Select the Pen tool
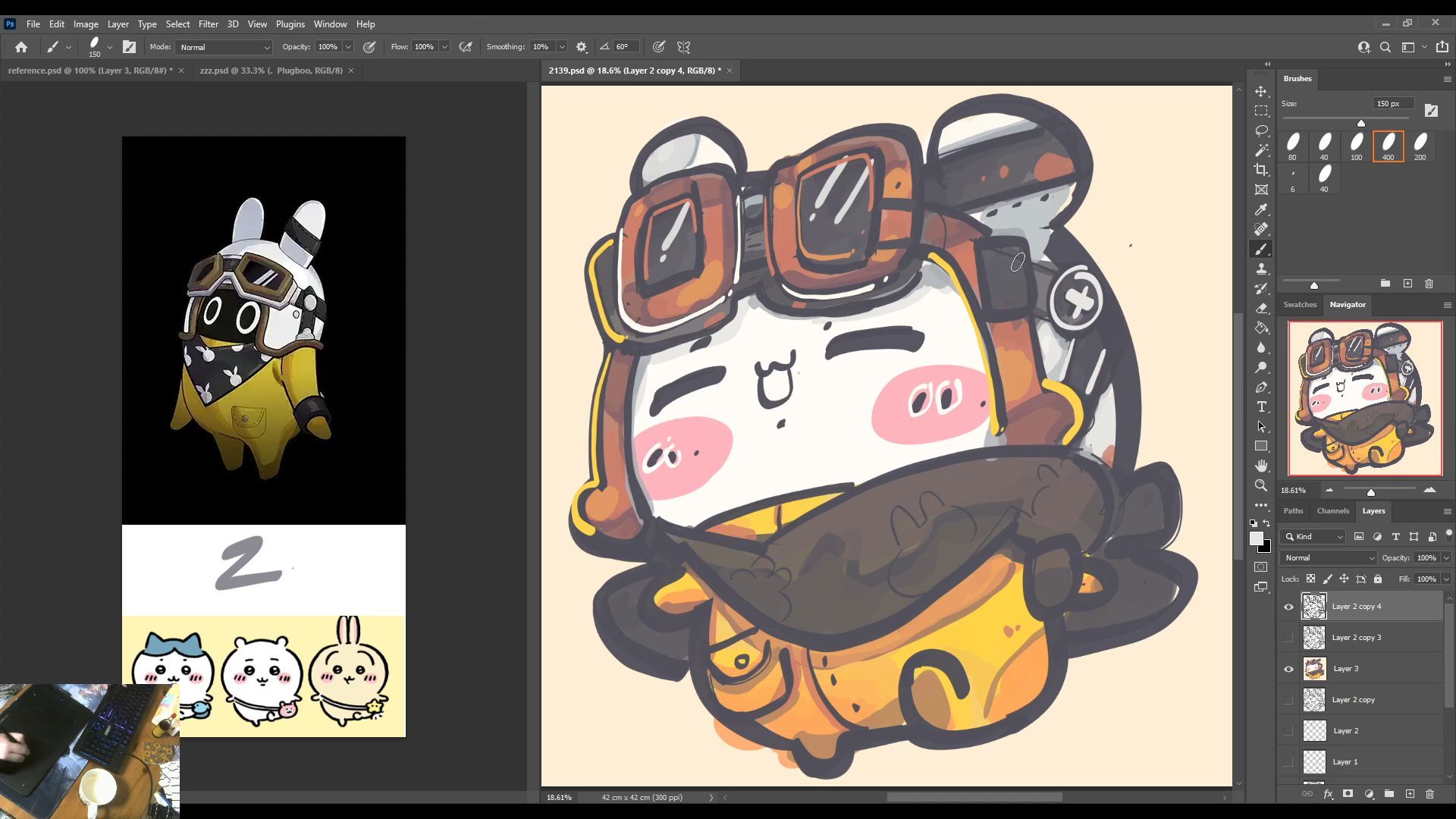The width and height of the screenshot is (1456, 819). (x=1261, y=387)
